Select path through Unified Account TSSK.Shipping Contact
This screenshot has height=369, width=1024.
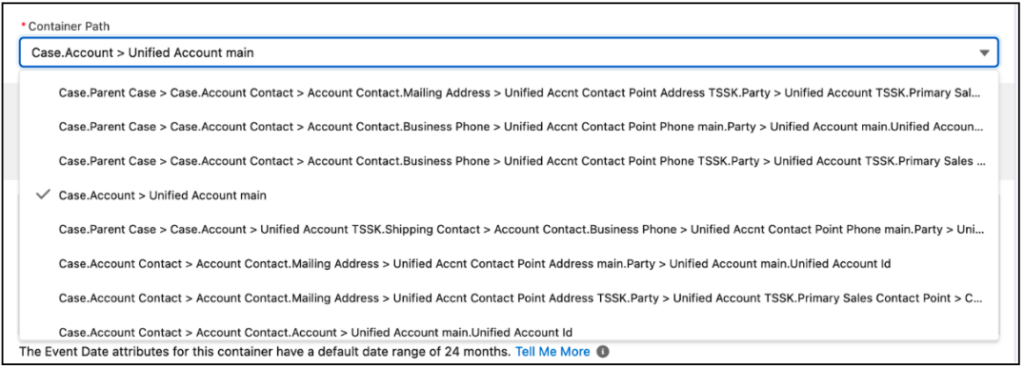click(509, 229)
